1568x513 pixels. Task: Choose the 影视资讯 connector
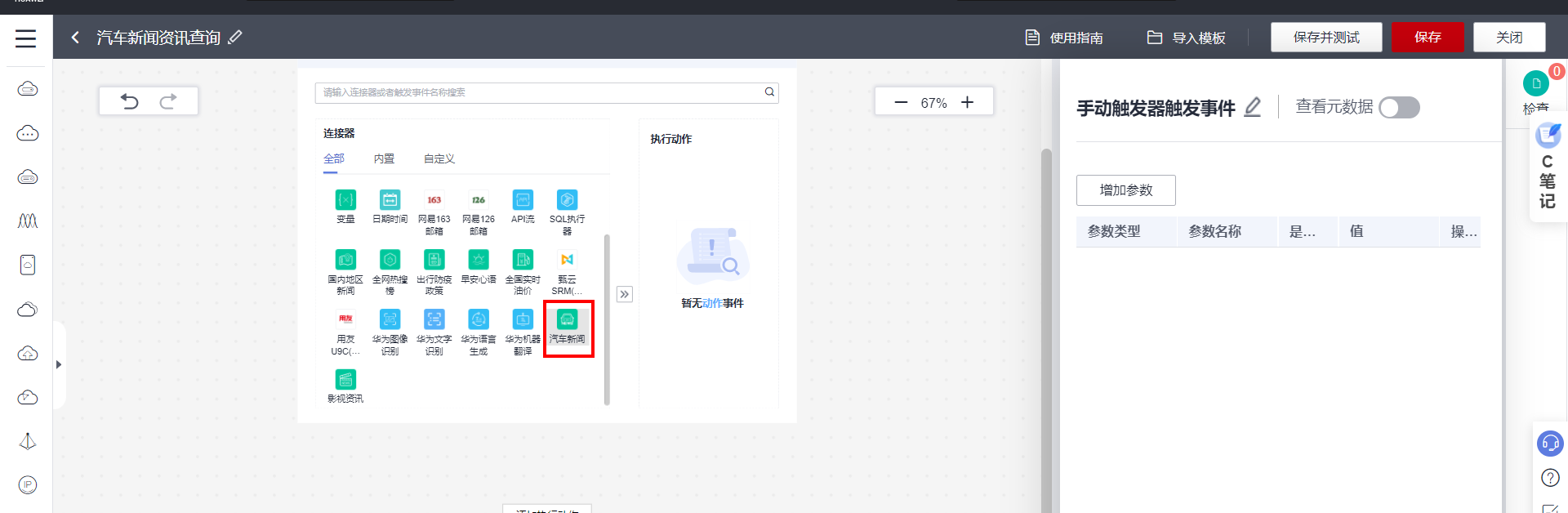tap(345, 379)
